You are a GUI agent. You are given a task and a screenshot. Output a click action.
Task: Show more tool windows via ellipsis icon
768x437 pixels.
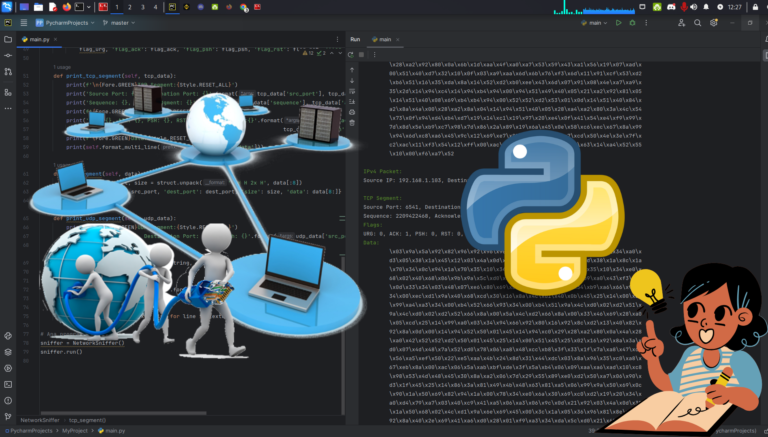(x=7, y=108)
